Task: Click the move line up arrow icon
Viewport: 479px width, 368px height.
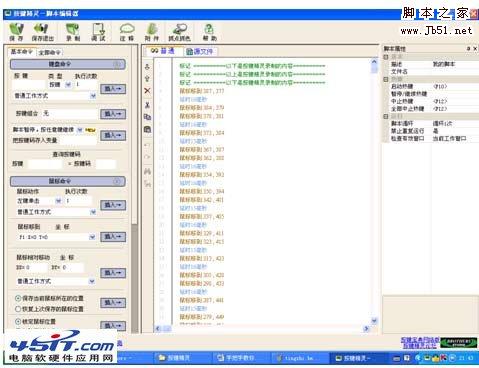Action: tap(147, 79)
